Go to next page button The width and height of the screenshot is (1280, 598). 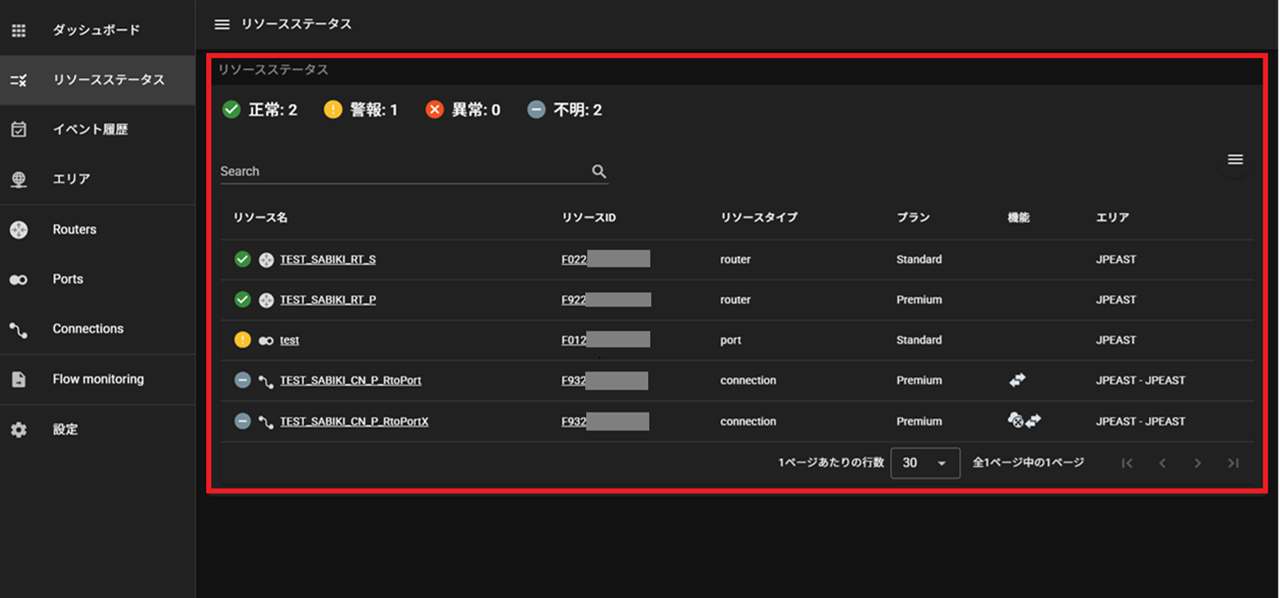(1198, 463)
